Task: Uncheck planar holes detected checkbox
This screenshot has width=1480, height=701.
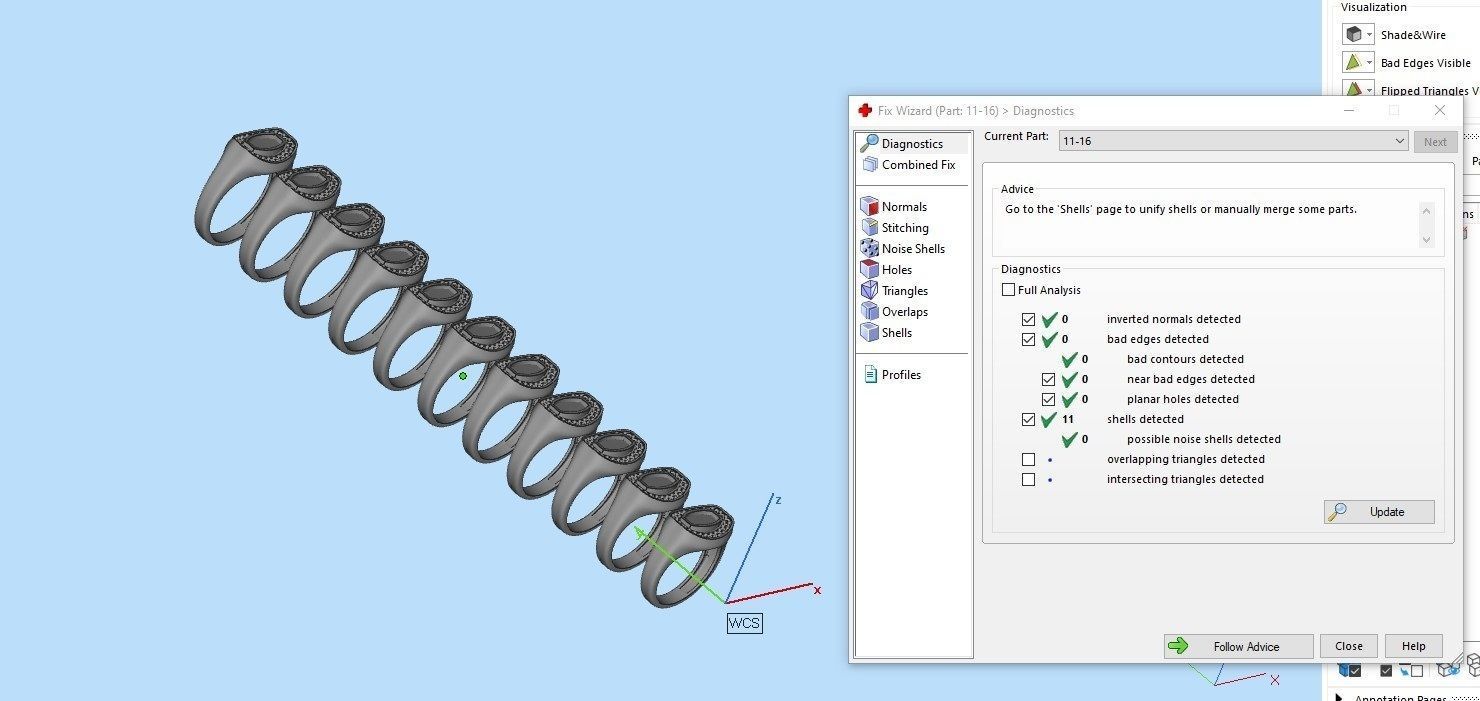Action: point(1048,400)
